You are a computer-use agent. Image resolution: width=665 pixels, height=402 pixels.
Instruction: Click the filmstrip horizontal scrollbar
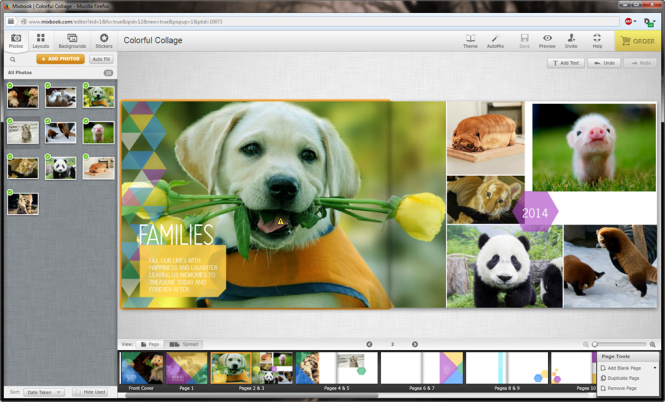click(252, 396)
